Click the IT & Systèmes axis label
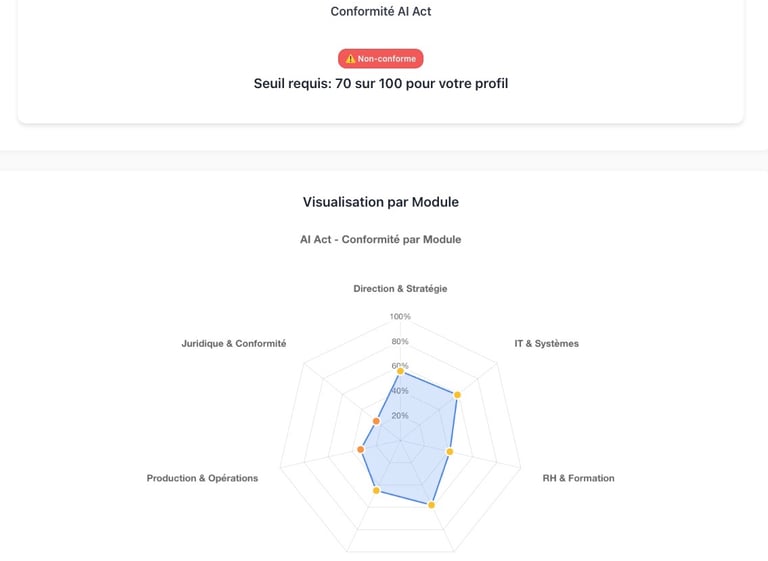The height and width of the screenshot is (561, 768). (546, 344)
